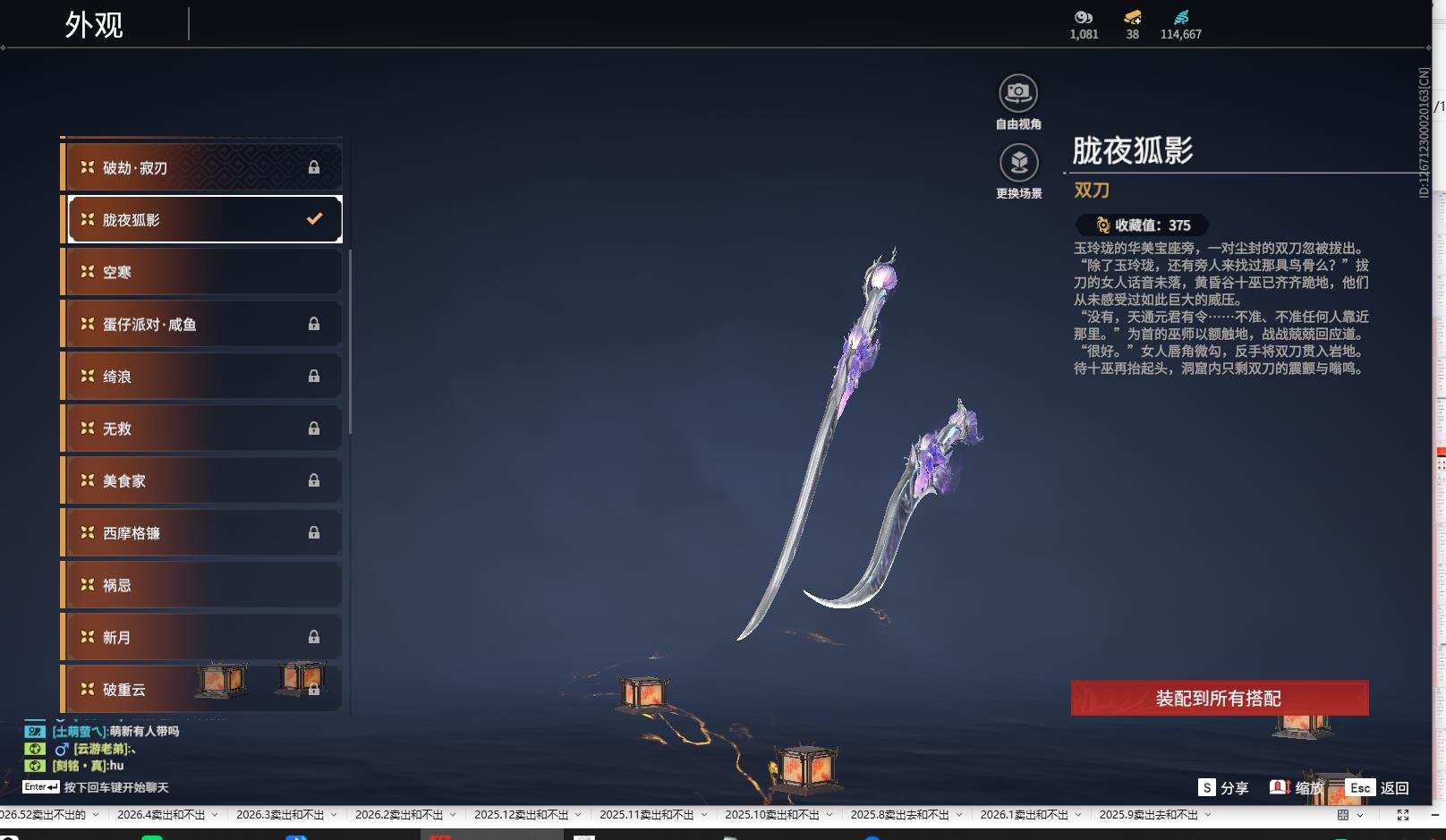Click the grid view icon in bottom bar
The height and width of the screenshot is (840, 1446).
click(x=1343, y=815)
